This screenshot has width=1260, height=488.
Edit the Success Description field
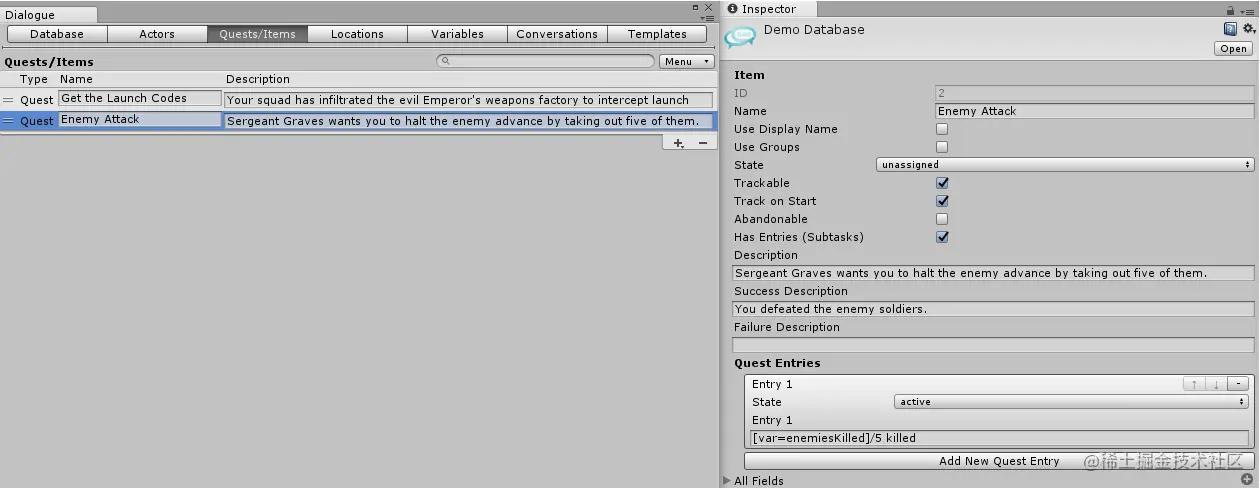(993, 309)
